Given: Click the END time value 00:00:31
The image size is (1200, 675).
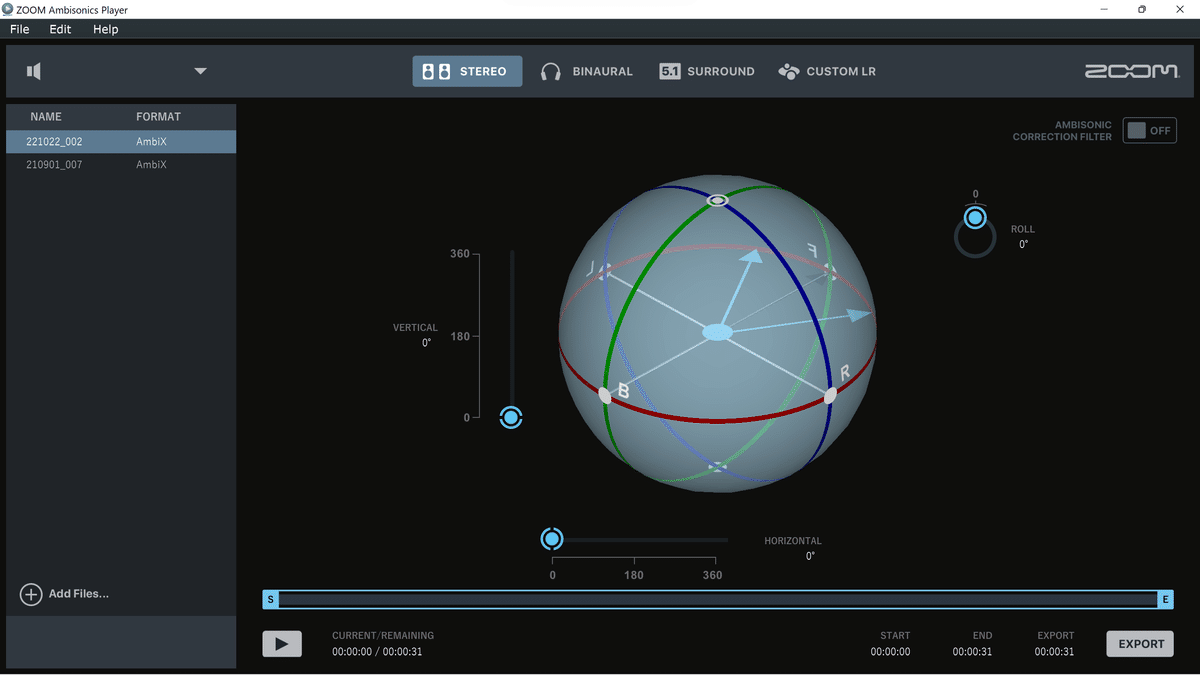Looking at the screenshot, I should (972, 652).
